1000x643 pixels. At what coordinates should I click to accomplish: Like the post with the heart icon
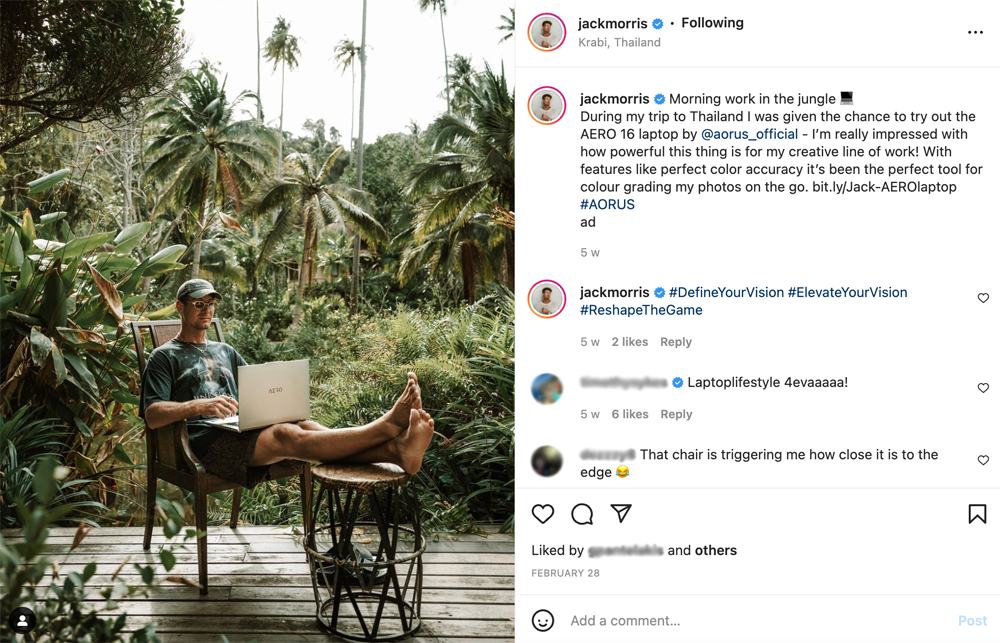coord(543,514)
